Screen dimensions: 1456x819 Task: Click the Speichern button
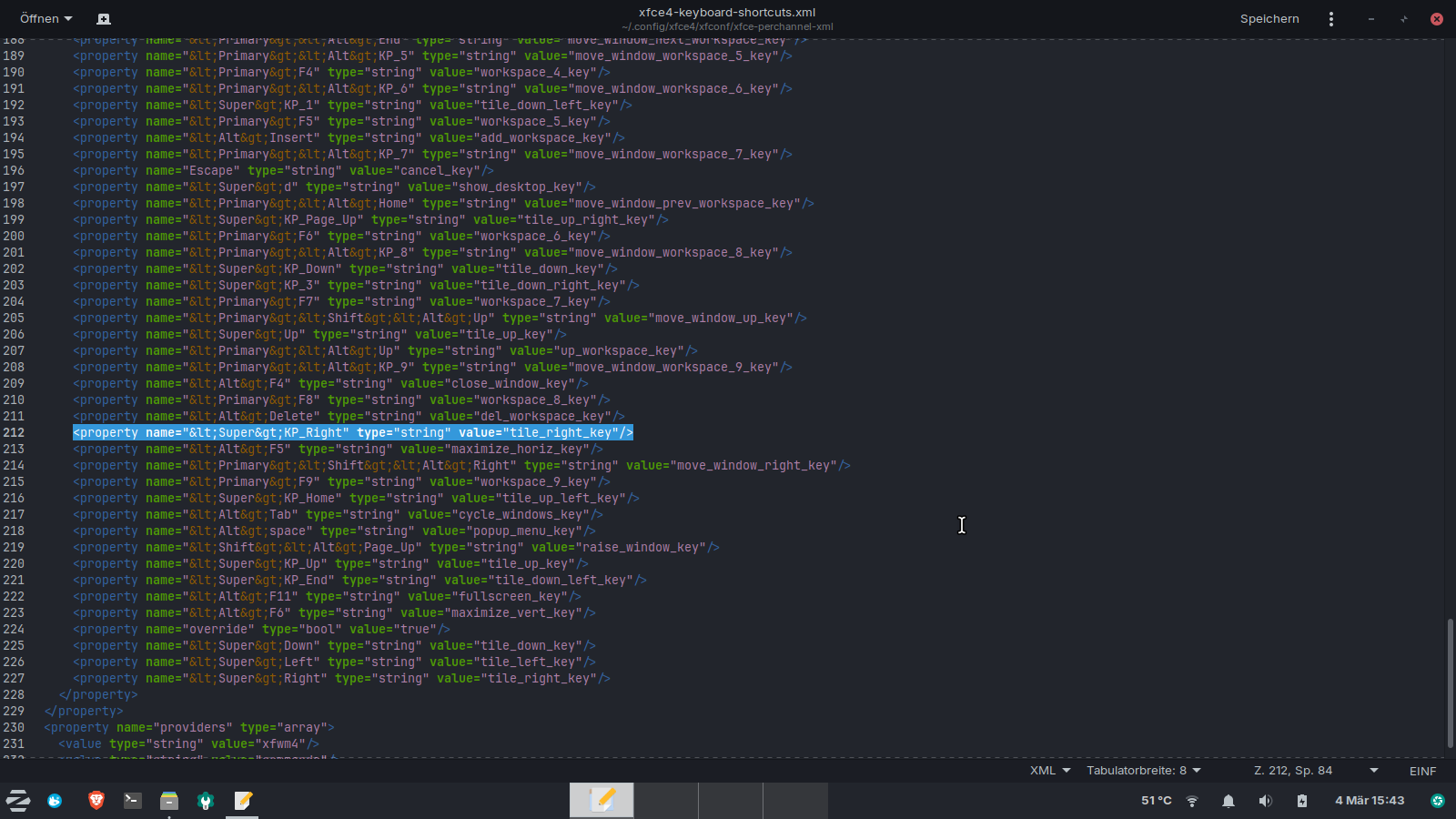[x=1269, y=19]
